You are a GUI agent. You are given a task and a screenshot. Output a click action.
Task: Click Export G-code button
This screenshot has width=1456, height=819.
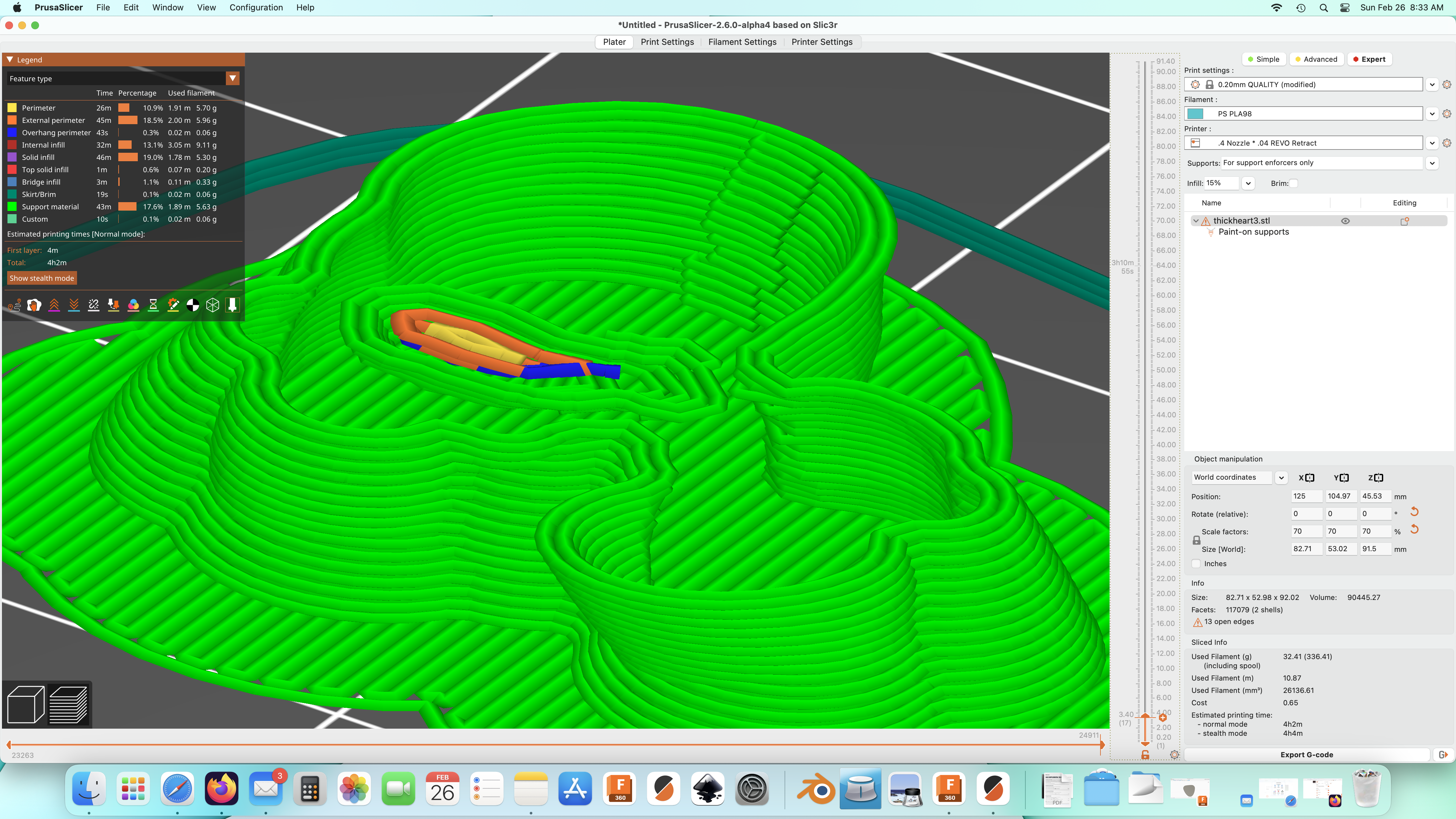pyautogui.click(x=1307, y=755)
